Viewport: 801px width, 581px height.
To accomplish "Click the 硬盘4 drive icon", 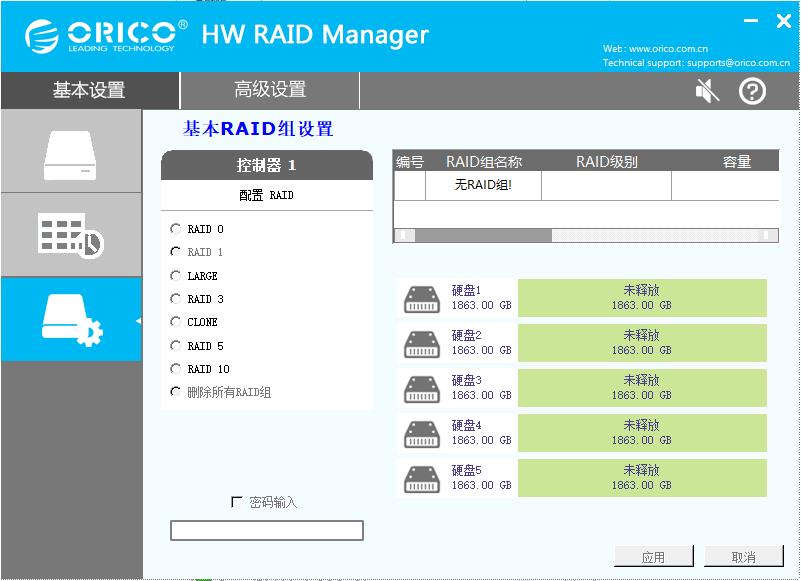I will click(422, 434).
